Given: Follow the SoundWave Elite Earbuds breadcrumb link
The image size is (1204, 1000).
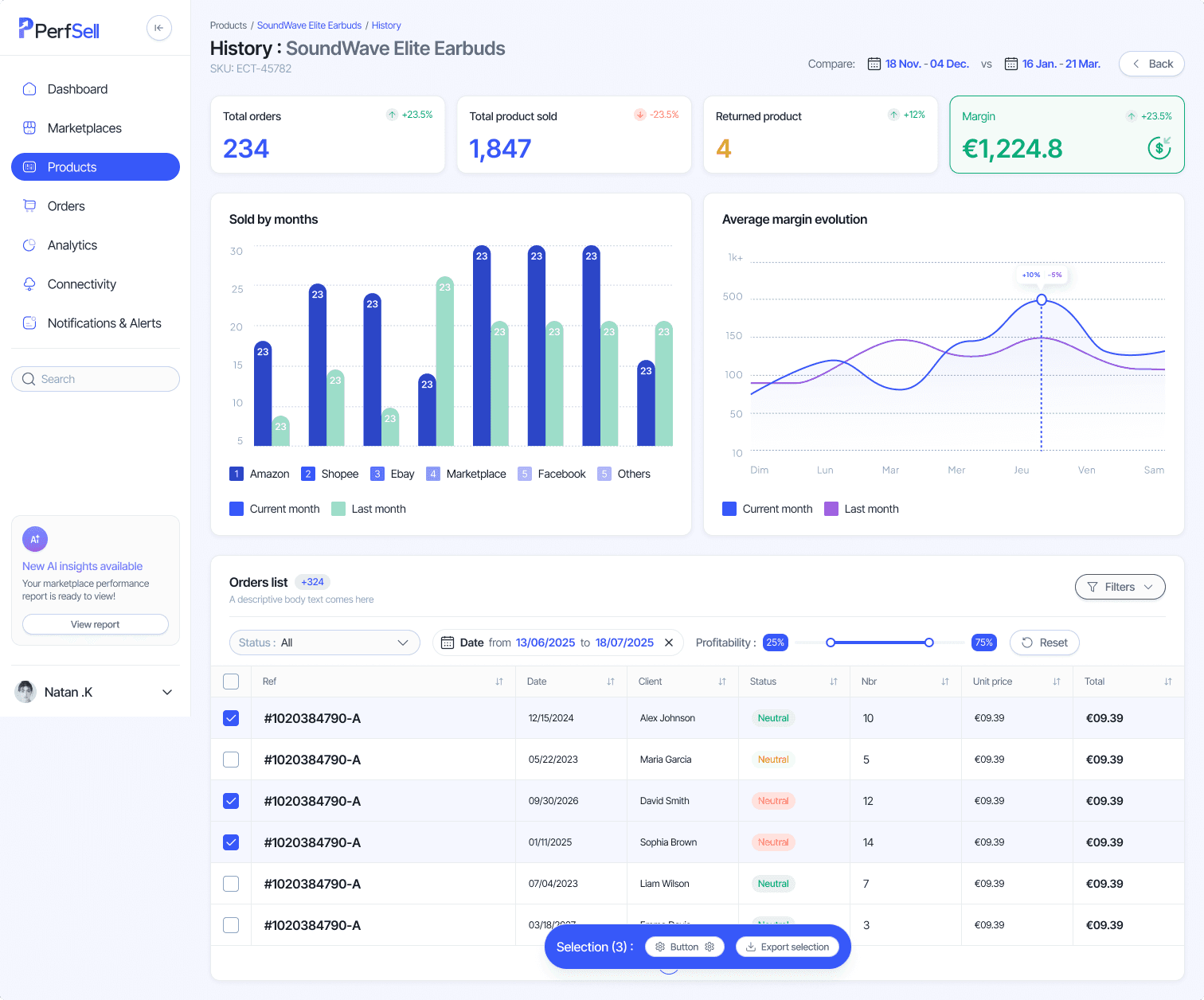Looking at the screenshot, I should [309, 25].
